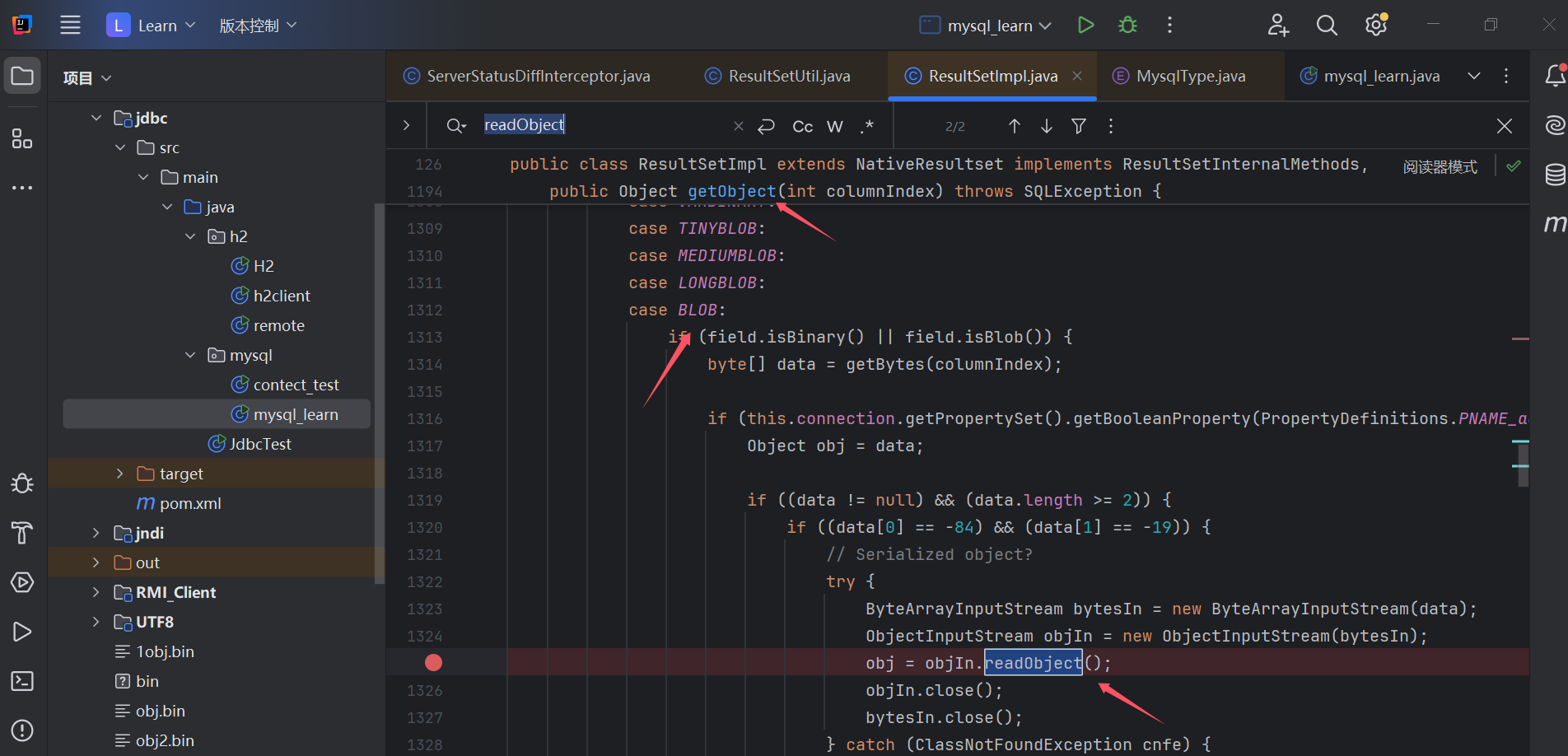Screen dimensions: 1568x756
Task: Open the Notifications bell
Action: click(x=1554, y=76)
